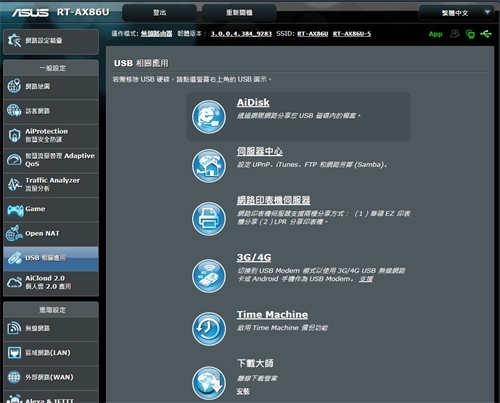
Task: Open the Network Map (網路地圖) page
Action: pyautogui.click(x=51, y=86)
